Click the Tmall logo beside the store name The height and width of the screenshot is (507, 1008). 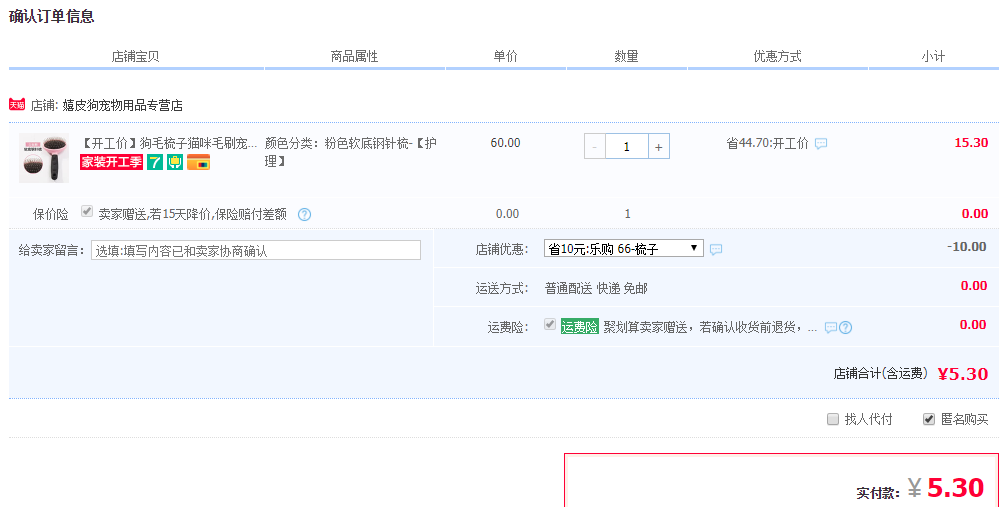click(16, 104)
